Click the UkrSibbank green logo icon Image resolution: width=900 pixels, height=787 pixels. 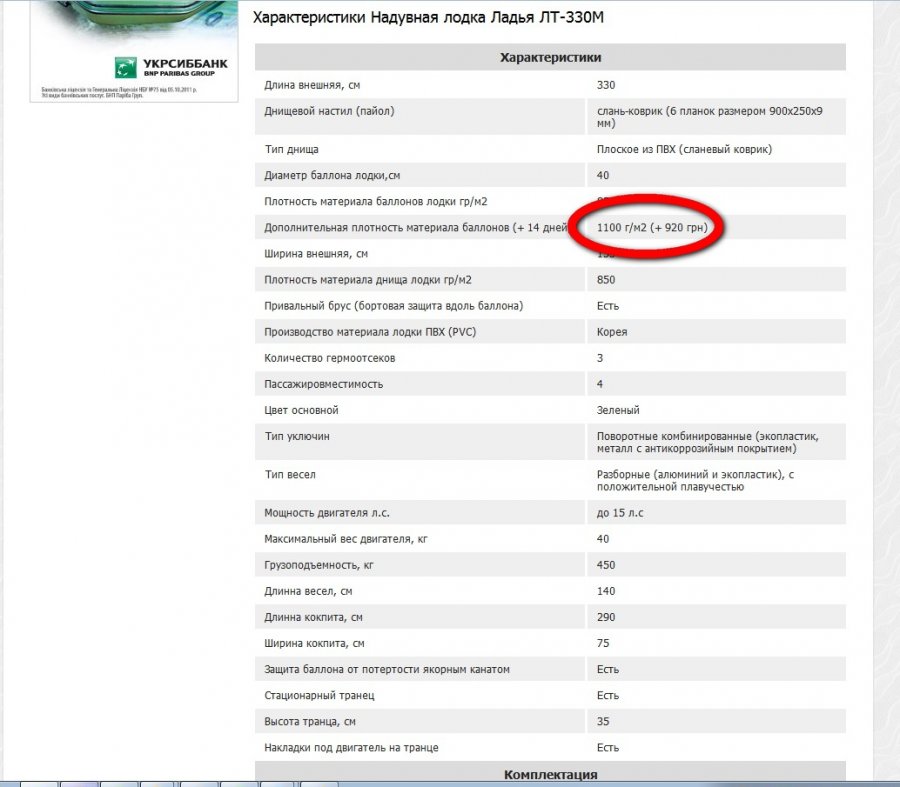tap(125, 68)
